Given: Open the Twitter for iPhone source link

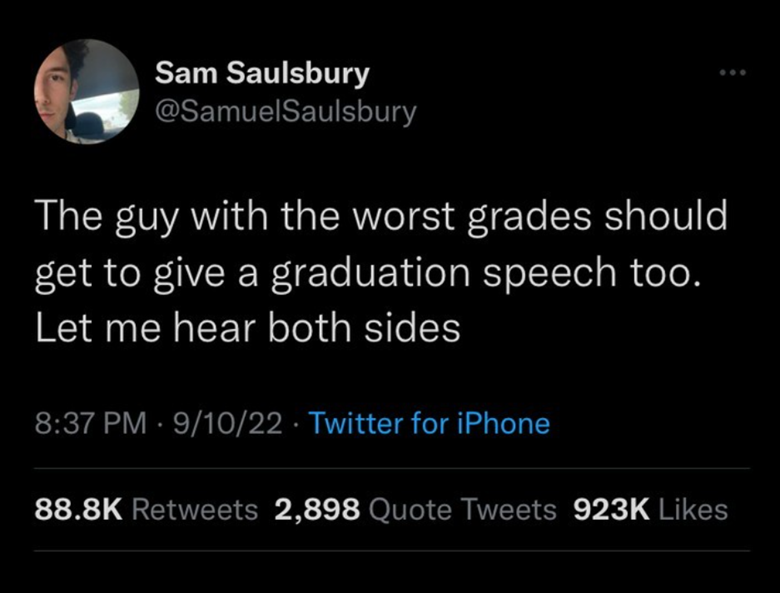Looking at the screenshot, I should click(429, 423).
